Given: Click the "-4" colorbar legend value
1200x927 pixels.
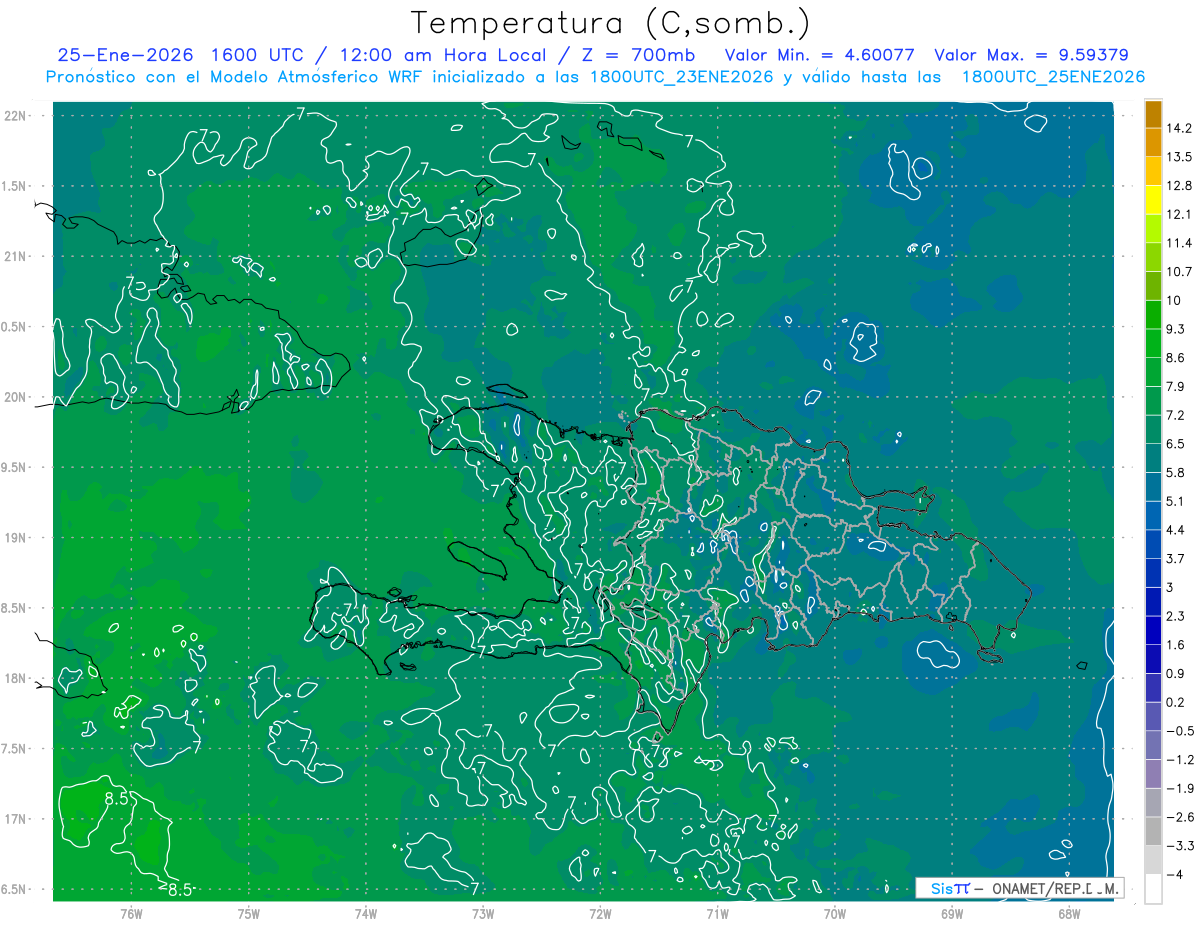Looking at the screenshot, I should (x=1175, y=874).
